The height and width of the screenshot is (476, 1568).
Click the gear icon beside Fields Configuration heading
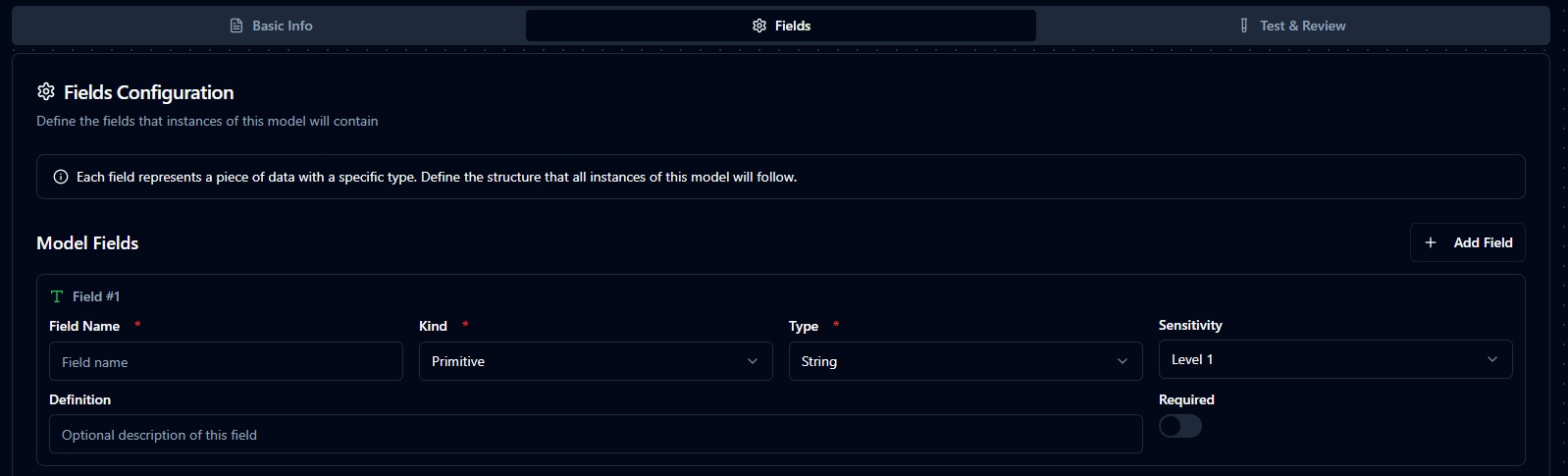[46, 91]
